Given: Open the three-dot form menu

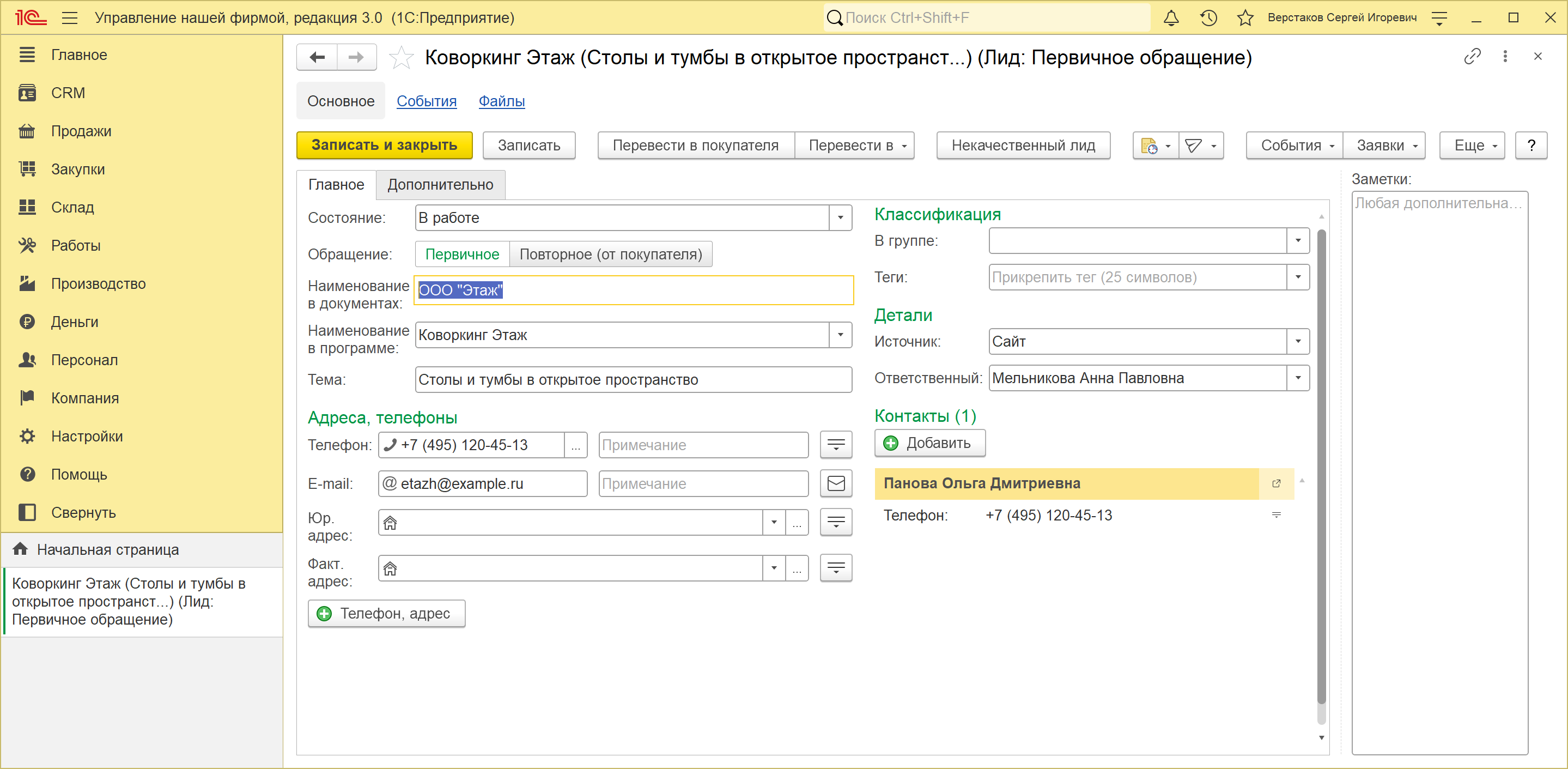Looking at the screenshot, I should coord(1505,57).
